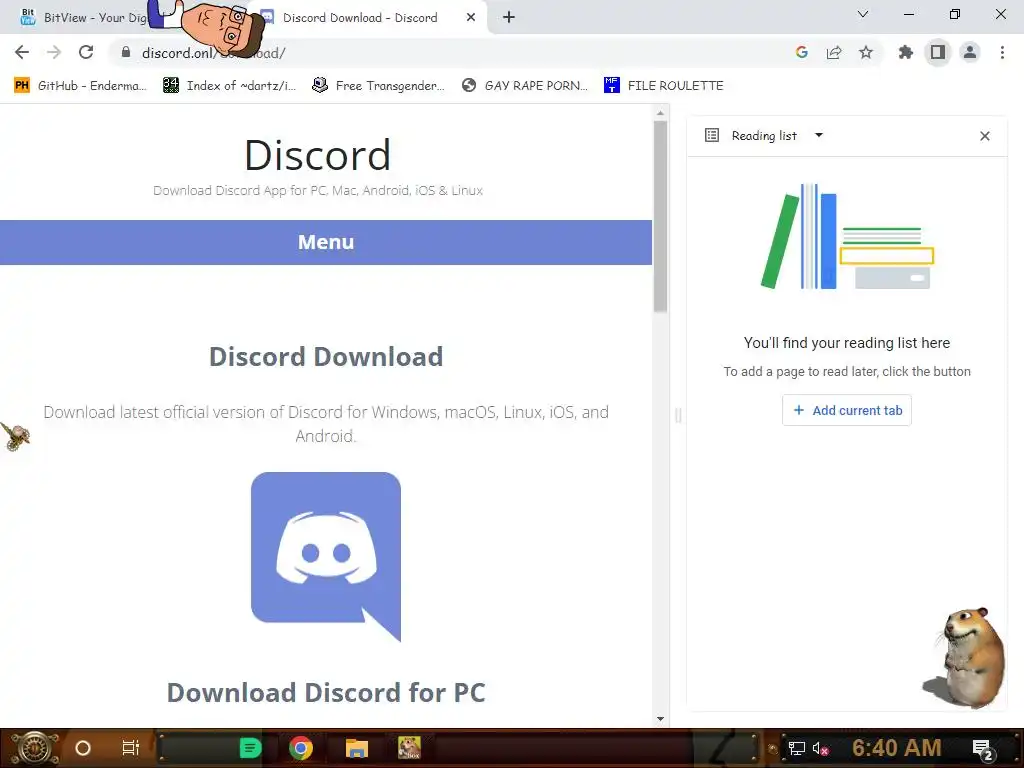Viewport: 1024px width, 768px height.
Task: Click the Discord site title
Action: (318, 155)
